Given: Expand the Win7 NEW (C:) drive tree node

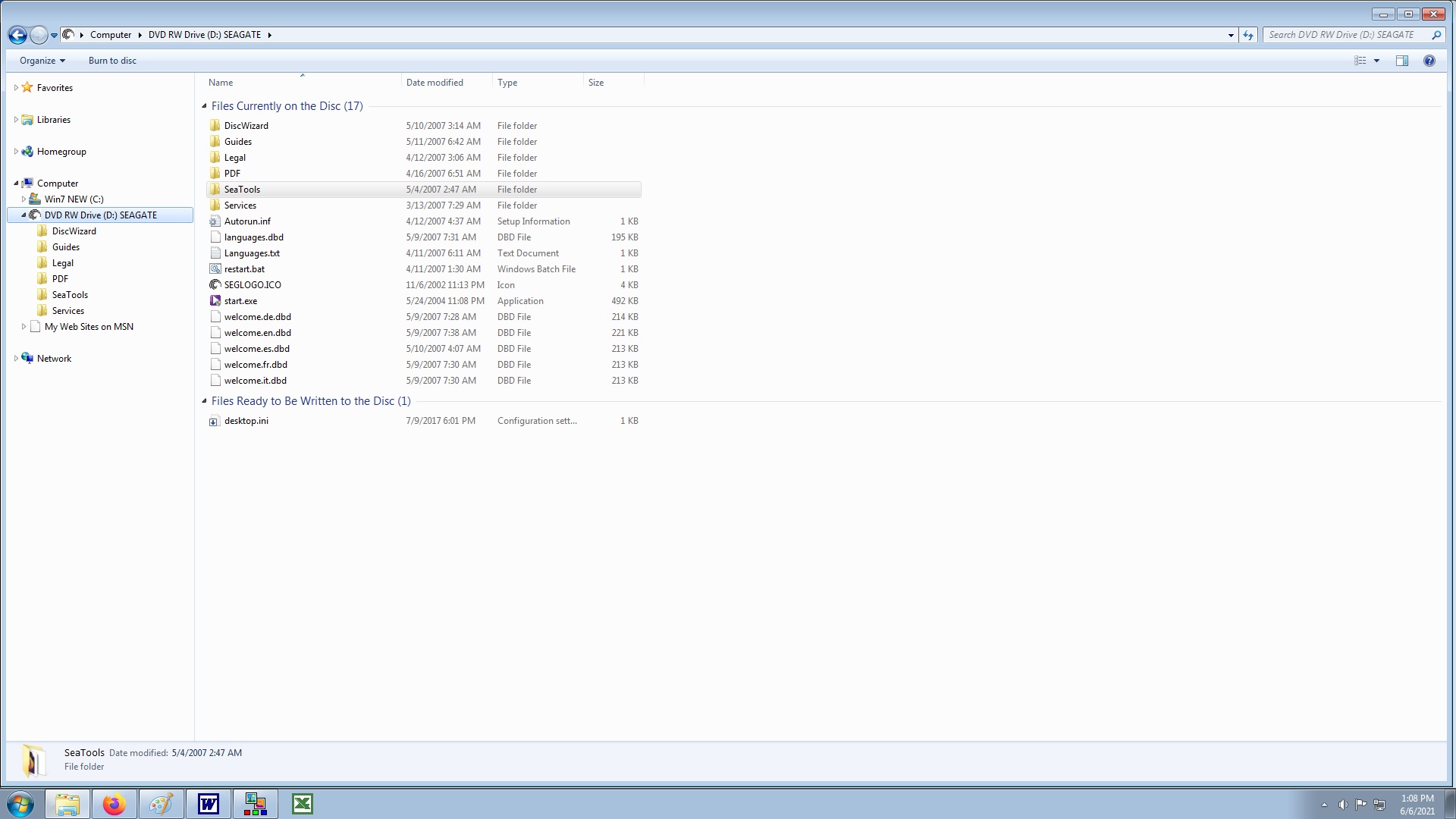Looking at the screenshot, I should click(24, 199).
